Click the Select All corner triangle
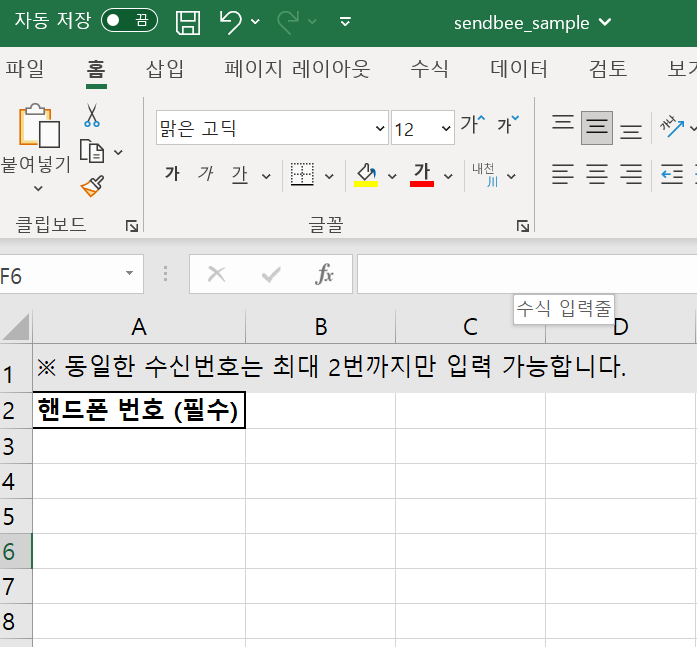The image size is (697, 647). click(16, 327)
